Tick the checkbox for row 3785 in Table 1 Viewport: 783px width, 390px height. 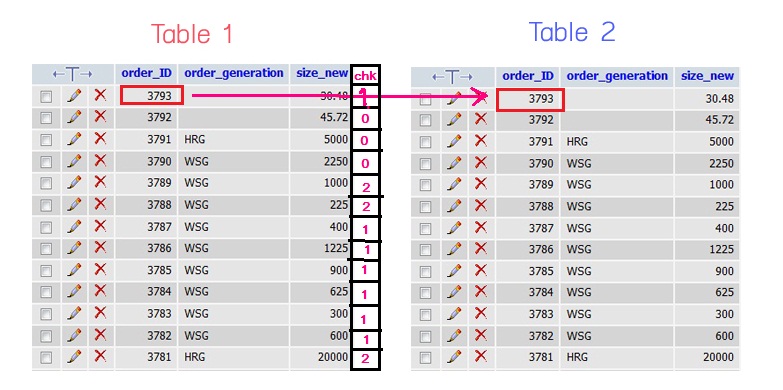[x=46, y=271]
